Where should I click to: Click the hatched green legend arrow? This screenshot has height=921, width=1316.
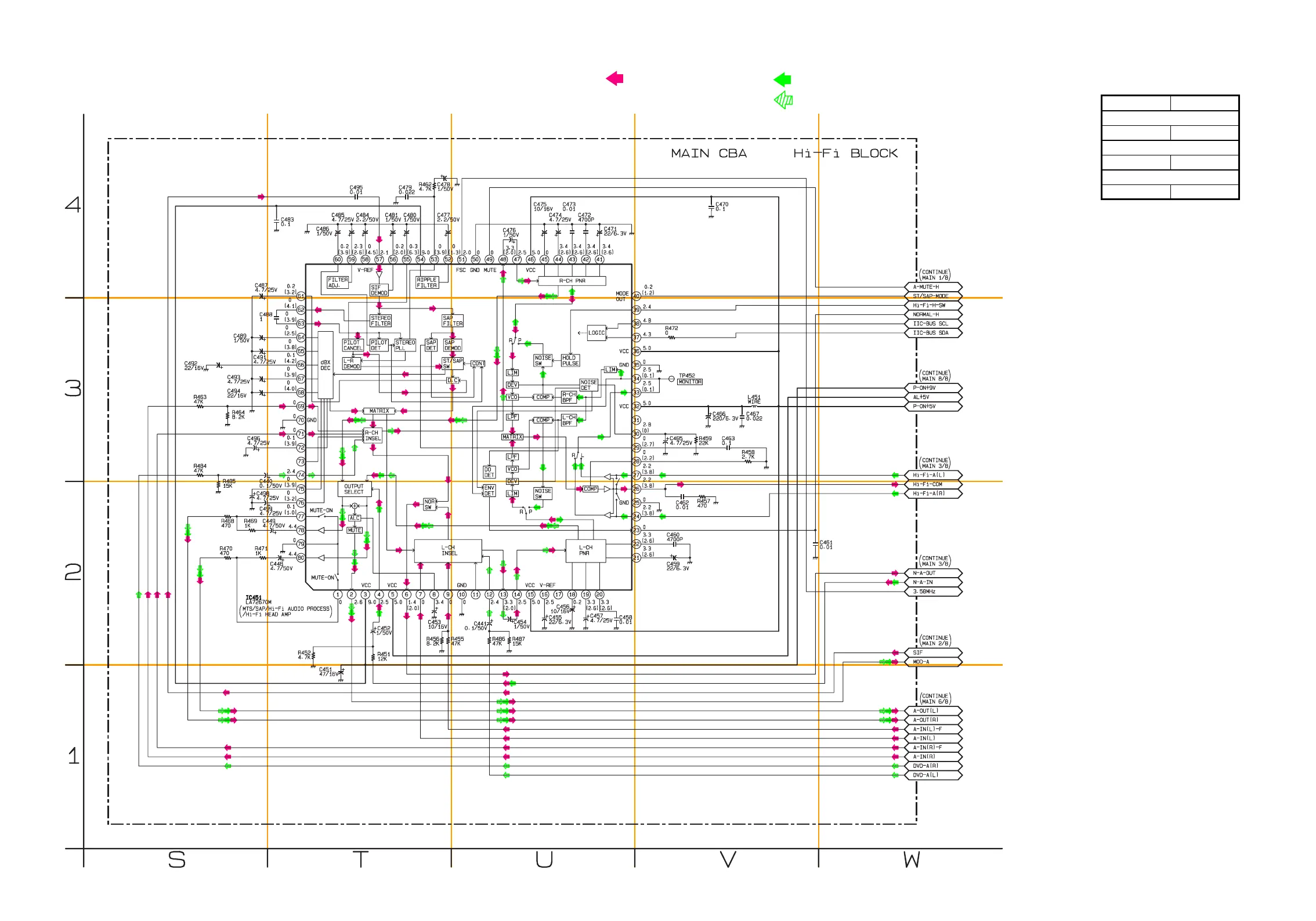point(783,100)
